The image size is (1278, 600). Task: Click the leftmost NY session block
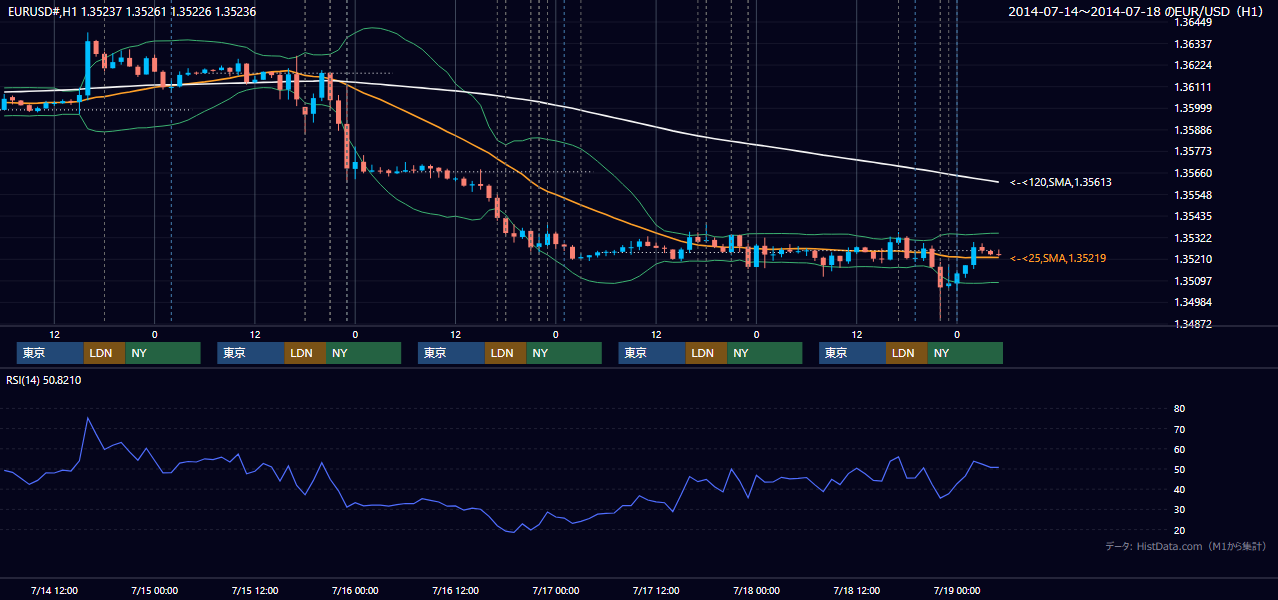(x=163, y=353)
